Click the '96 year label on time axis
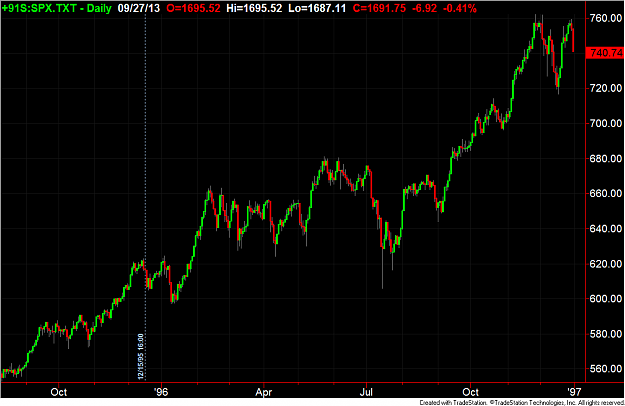This screenshot has height=406, width=625. (x=161, y=392)
